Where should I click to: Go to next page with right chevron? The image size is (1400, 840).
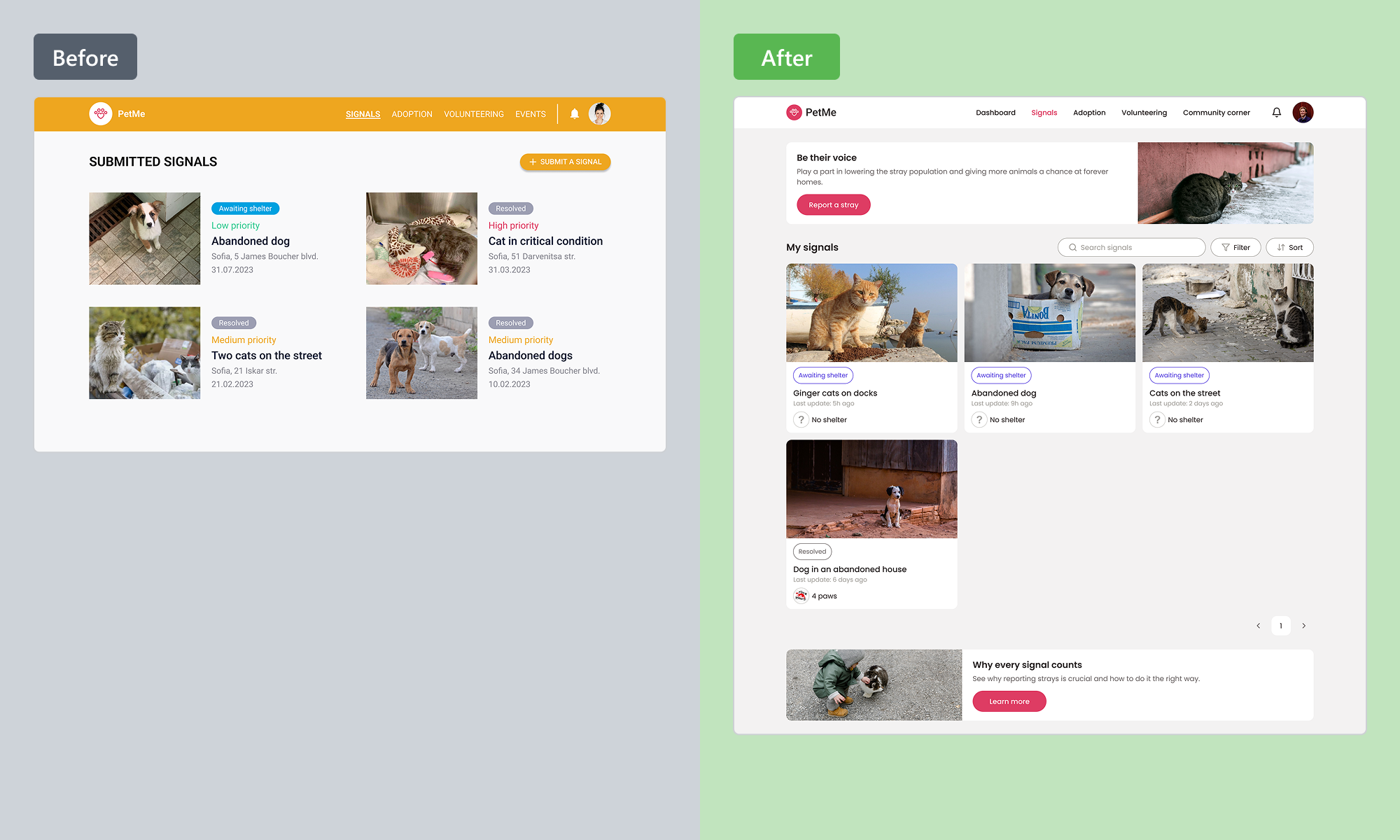click(x=1303, y=626)
